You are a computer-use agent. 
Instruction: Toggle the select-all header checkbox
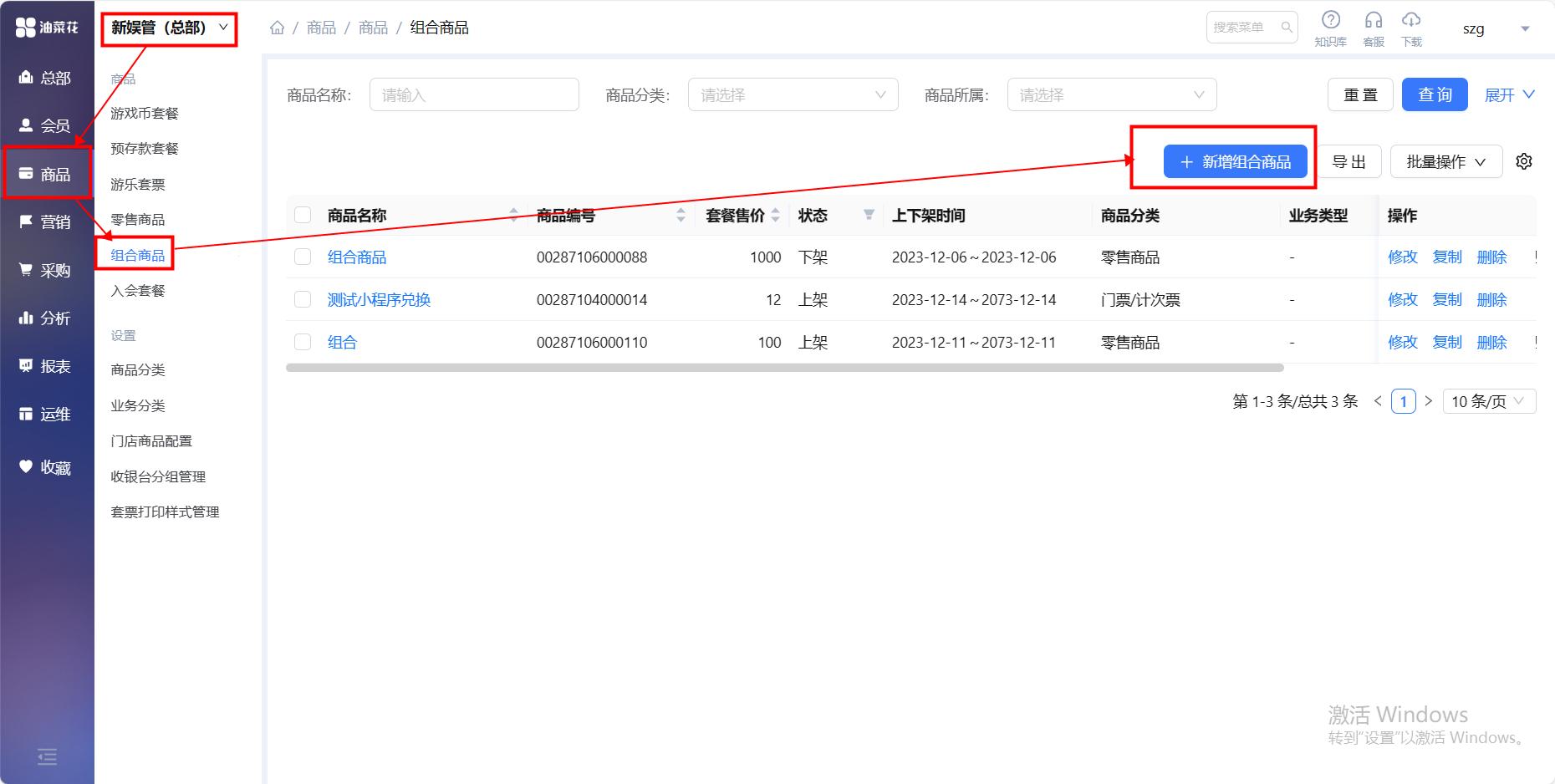tap(303, 216)
